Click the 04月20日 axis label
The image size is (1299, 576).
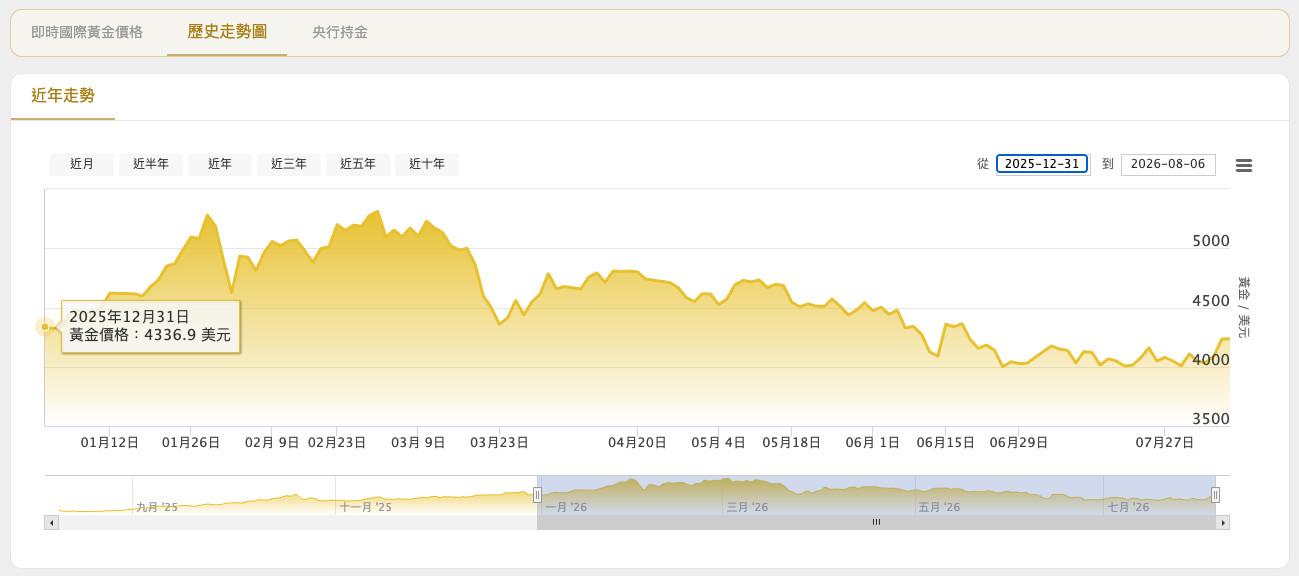[x=637, y=442]
